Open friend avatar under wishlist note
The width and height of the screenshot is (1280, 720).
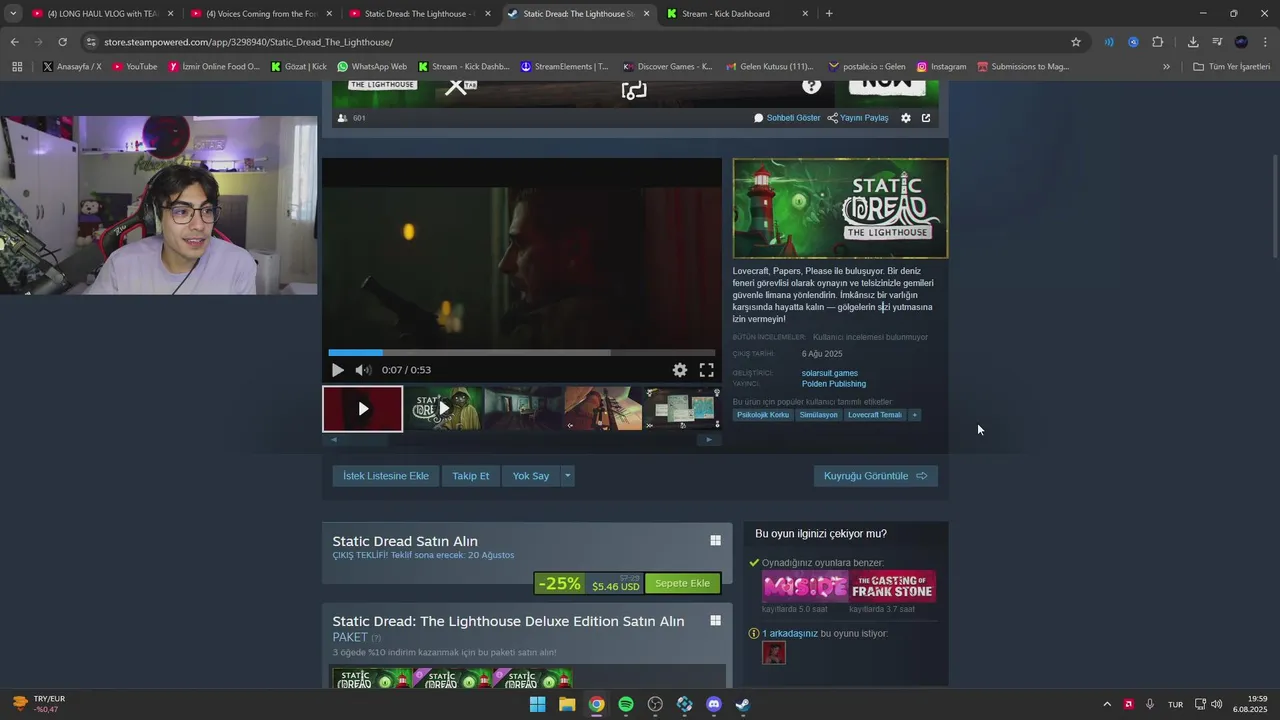point(774,653)
